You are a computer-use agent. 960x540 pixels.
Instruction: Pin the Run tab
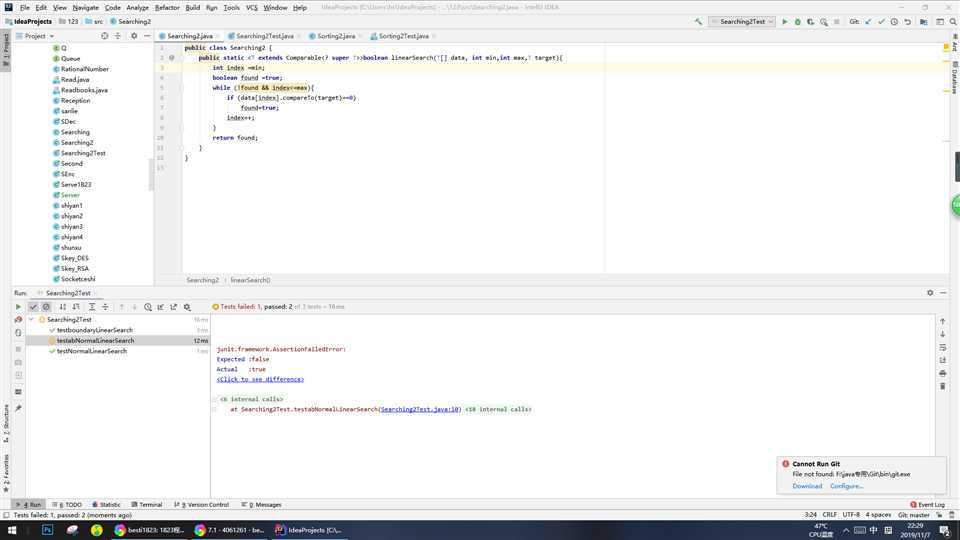18,408
